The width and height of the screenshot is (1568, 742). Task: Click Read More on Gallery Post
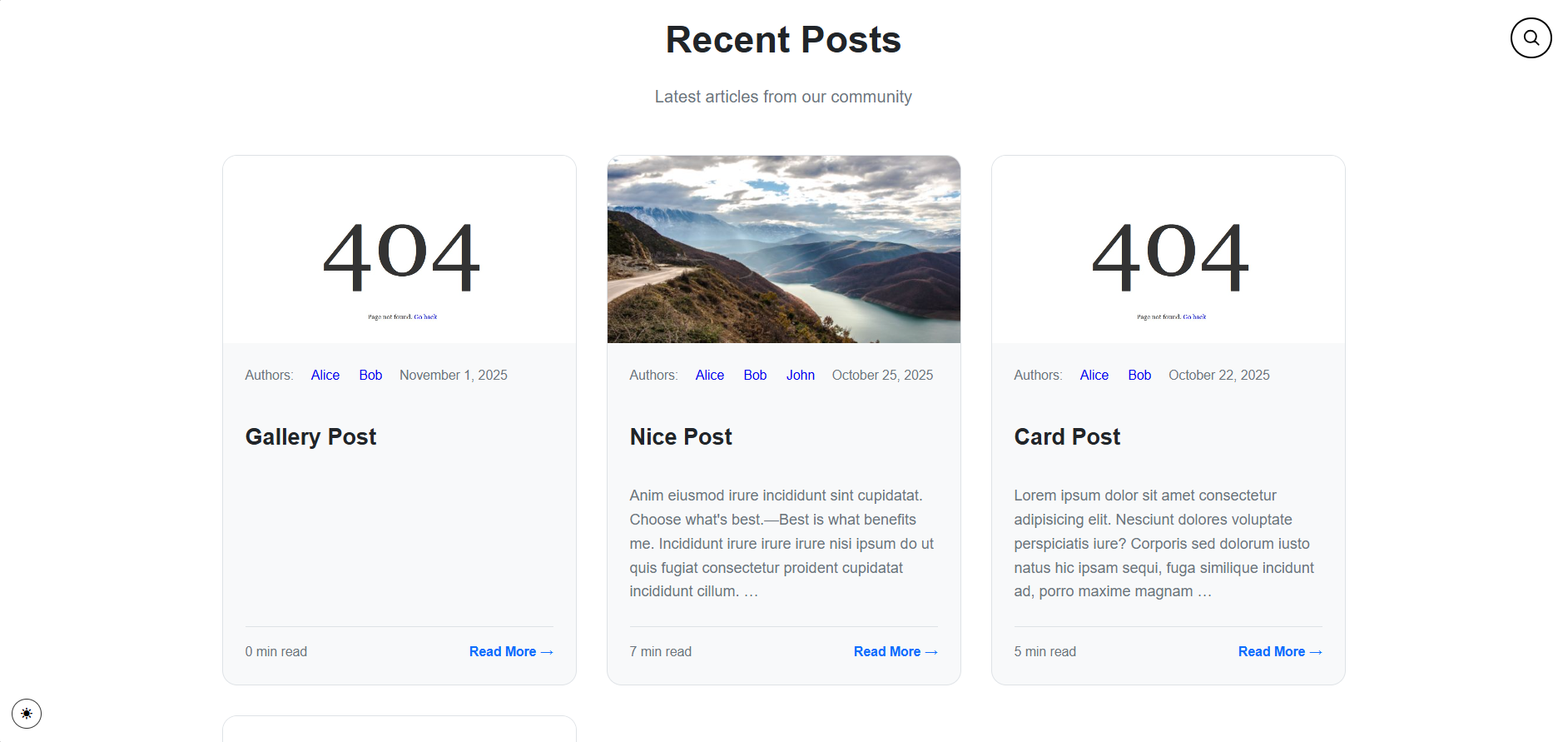[x=510, y=651]
